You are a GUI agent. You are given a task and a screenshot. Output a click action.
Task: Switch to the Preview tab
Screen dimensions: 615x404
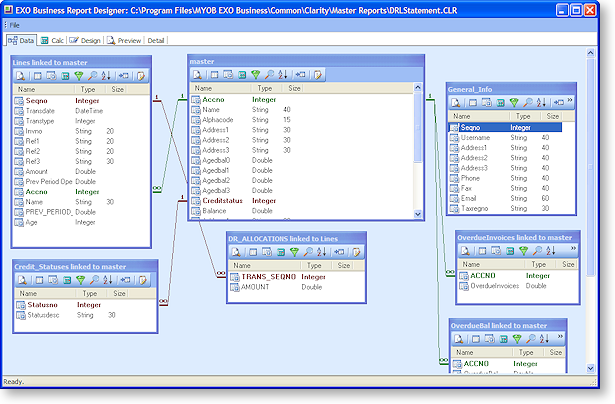point(124,41)
